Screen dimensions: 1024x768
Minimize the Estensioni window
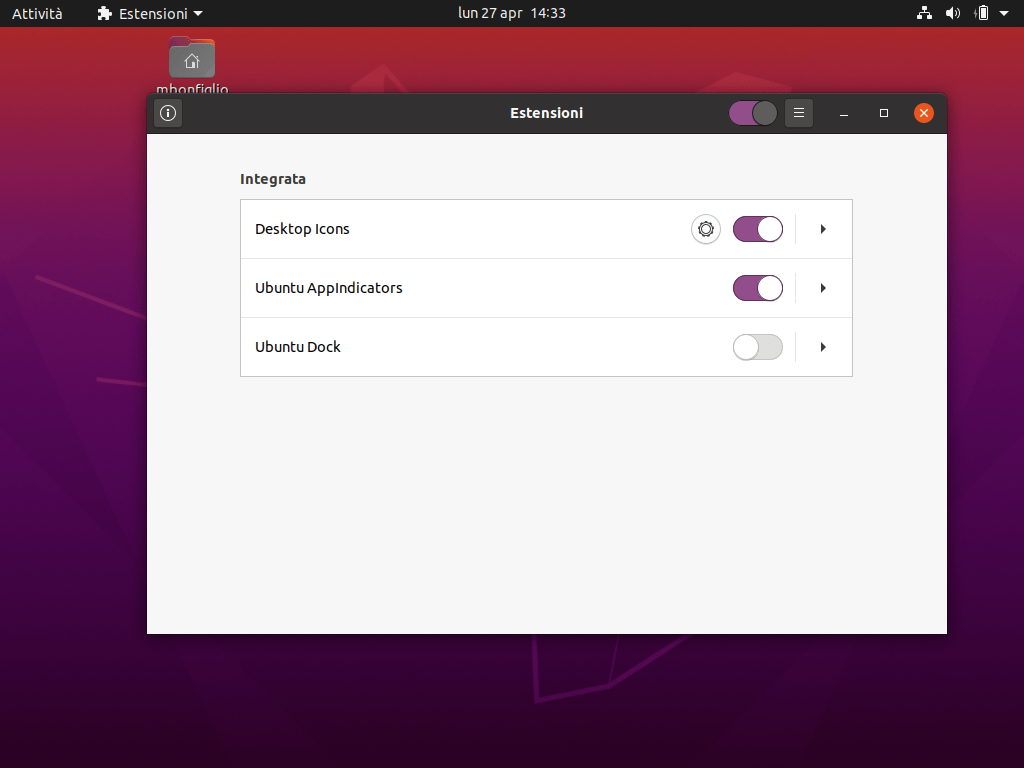click(x=844, y=113)
